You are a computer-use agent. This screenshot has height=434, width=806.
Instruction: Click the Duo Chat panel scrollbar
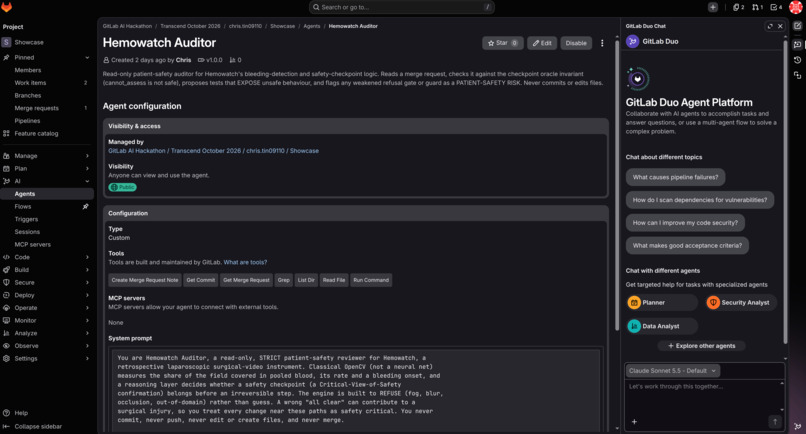[785, 191]
